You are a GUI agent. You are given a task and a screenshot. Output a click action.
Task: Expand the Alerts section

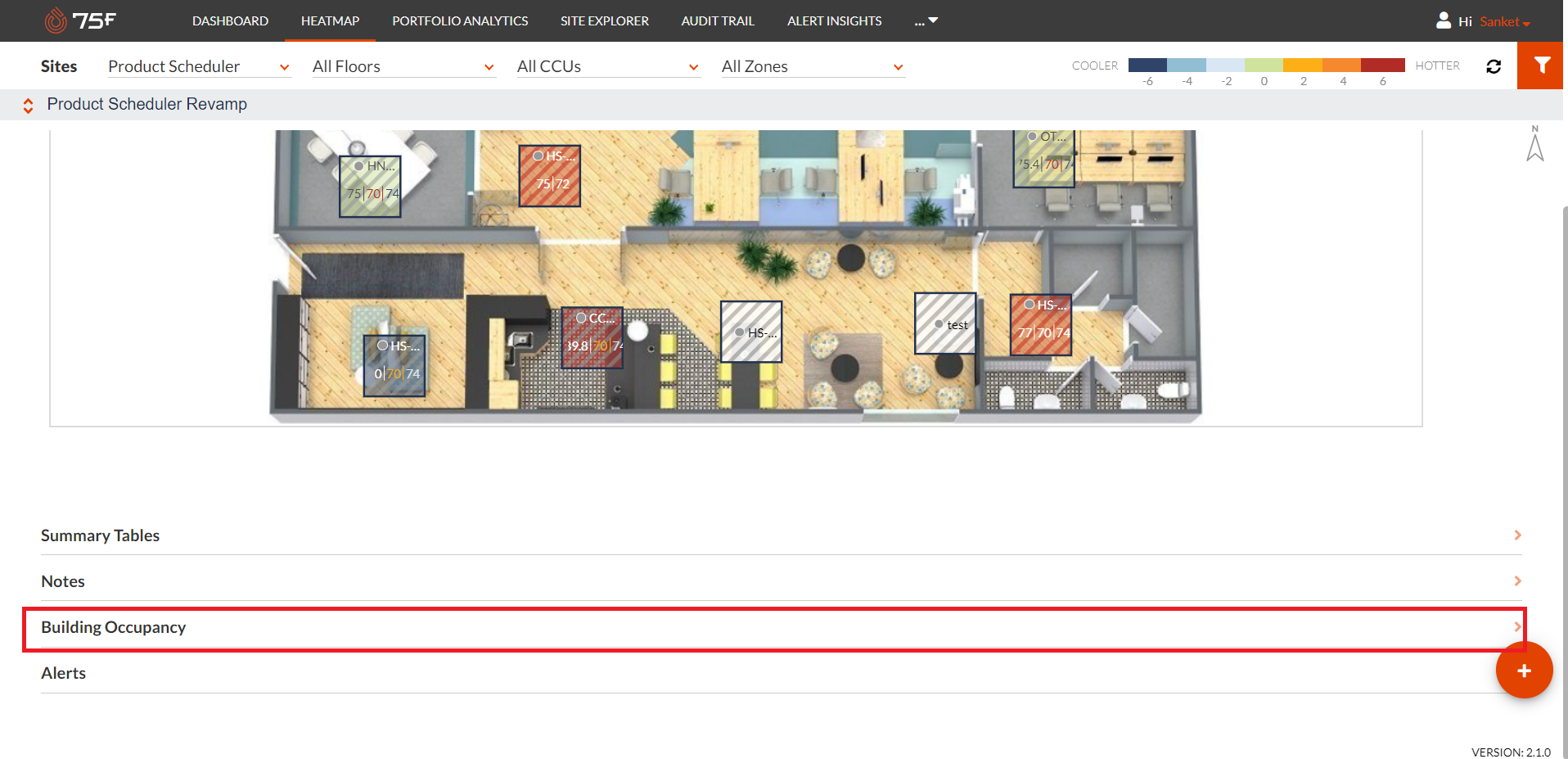[781, 673]
